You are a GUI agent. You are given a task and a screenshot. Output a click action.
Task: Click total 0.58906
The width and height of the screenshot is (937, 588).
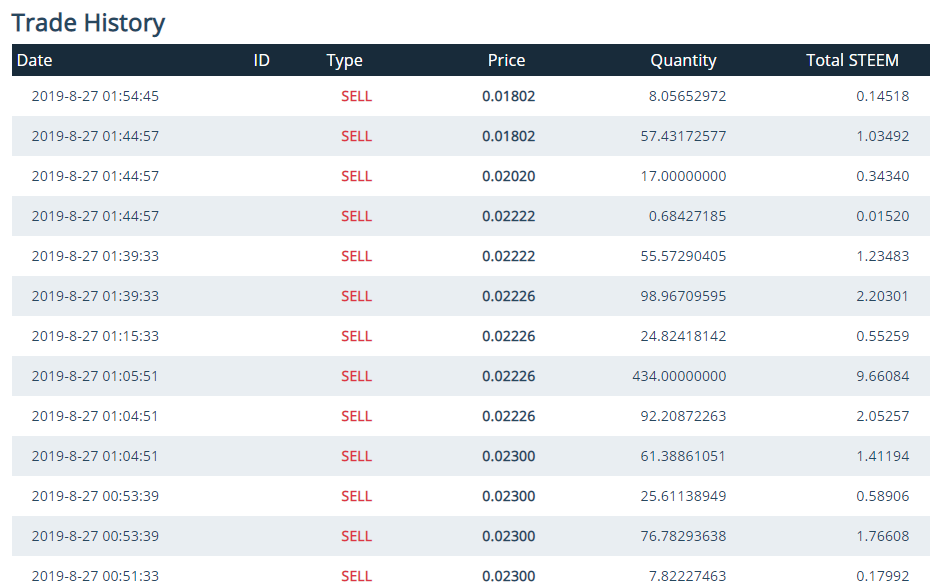tap(883, 497)
